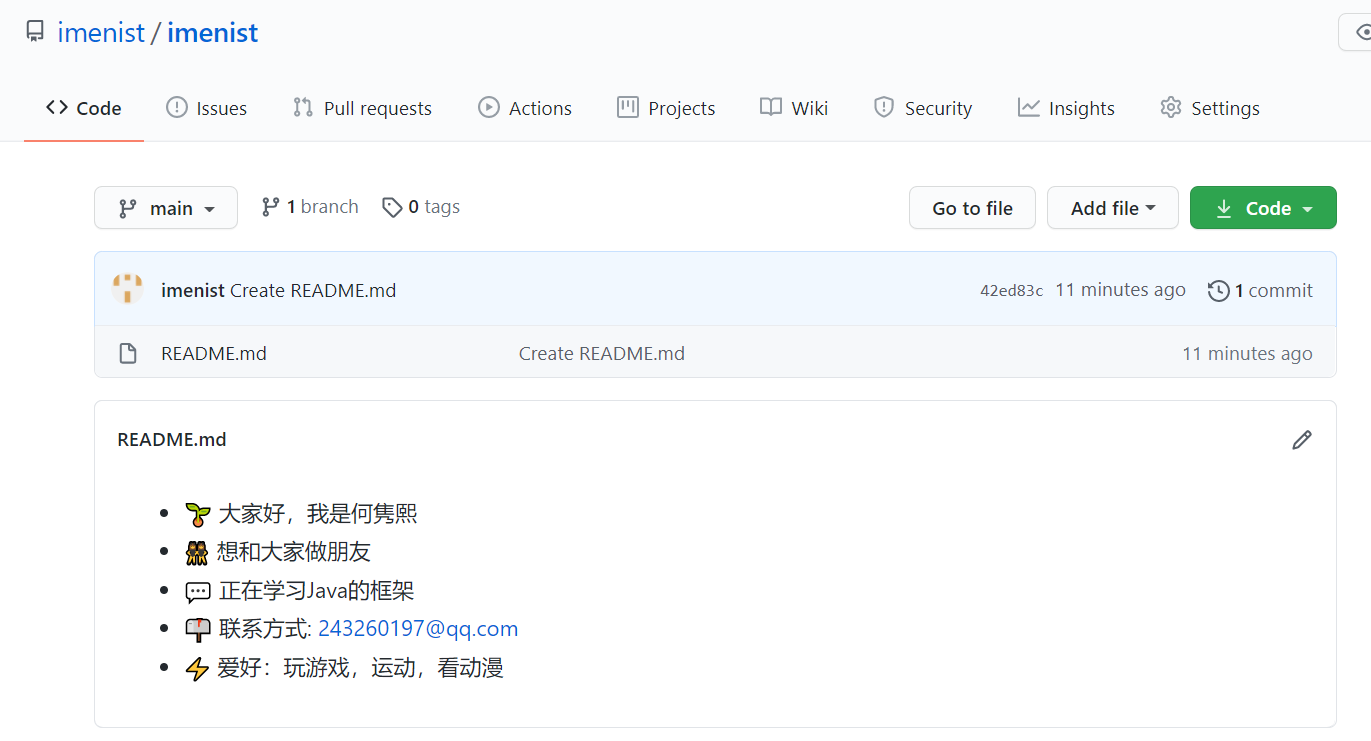1371x741 pixels.
Task: Open the main branch dropdown
Action: click(x=166, y=208)
